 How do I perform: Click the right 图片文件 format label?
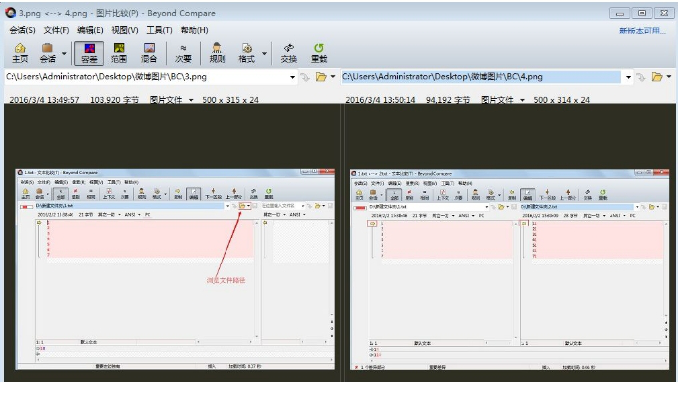coord(497,100)
